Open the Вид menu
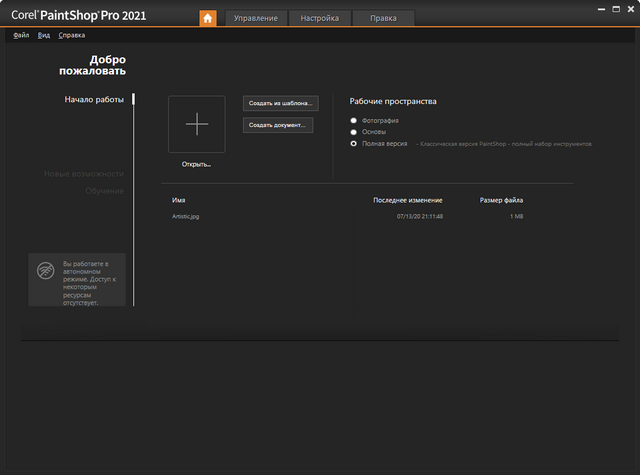The width and height of the screenshot is (640, 475). (44, 35)
